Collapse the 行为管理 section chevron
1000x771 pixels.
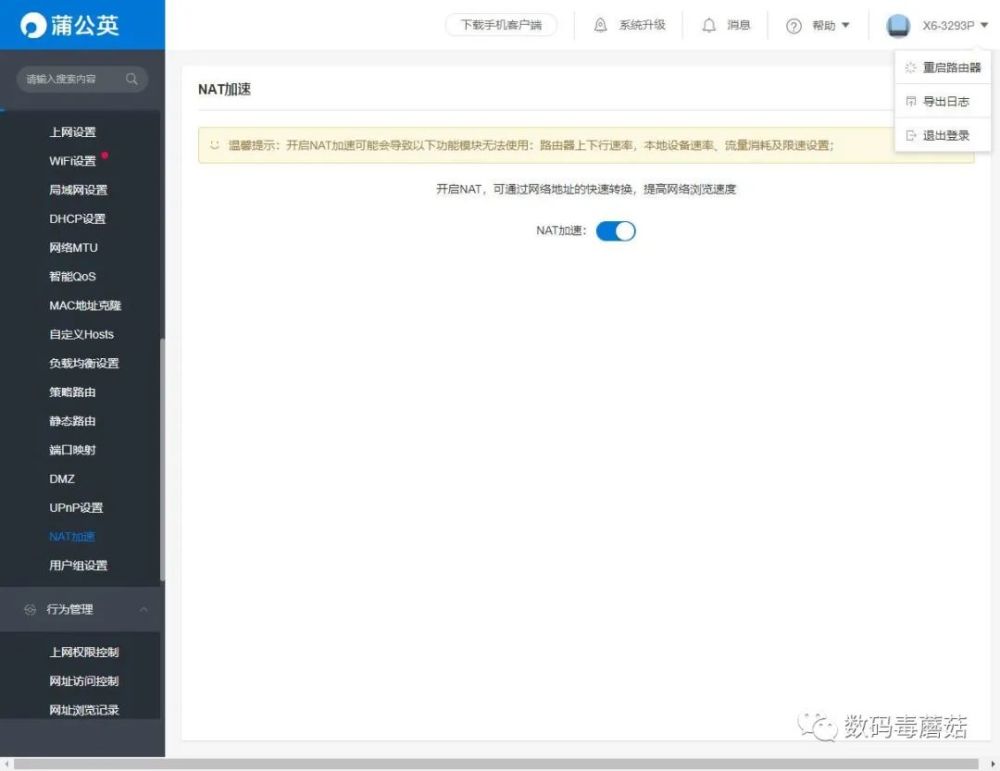coord(143,609)
